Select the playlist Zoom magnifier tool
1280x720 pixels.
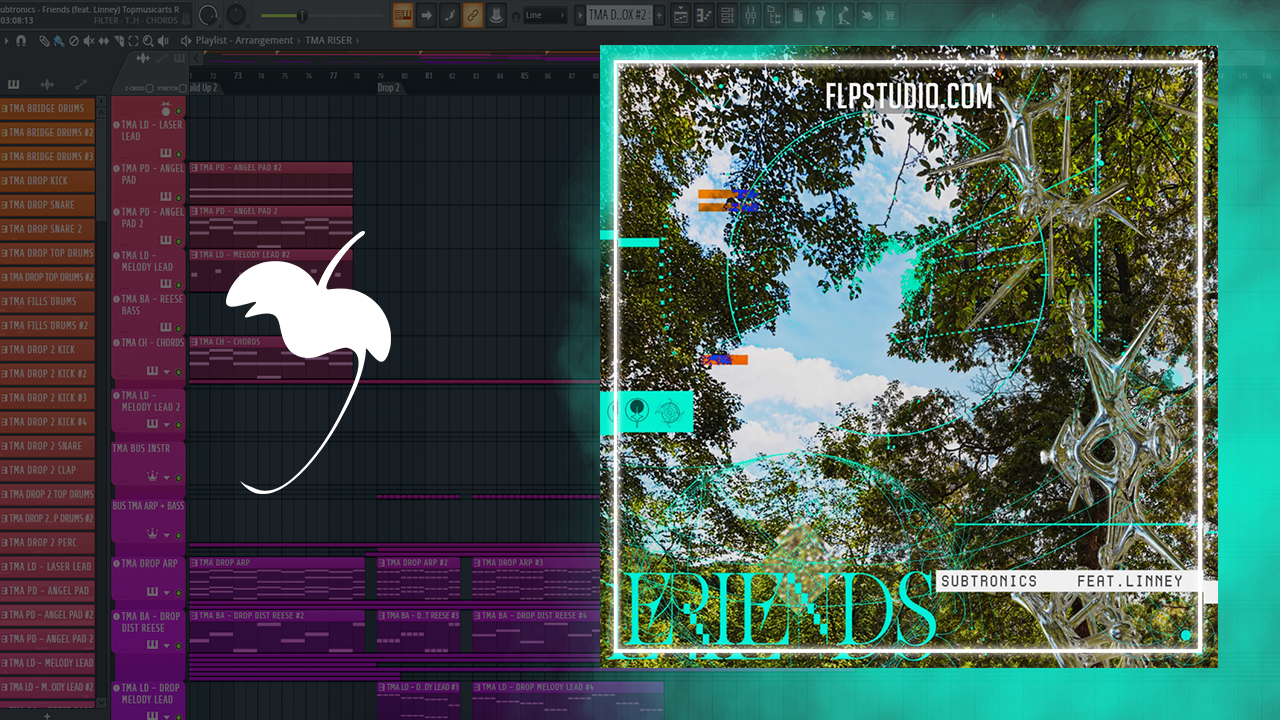(148, 41)
